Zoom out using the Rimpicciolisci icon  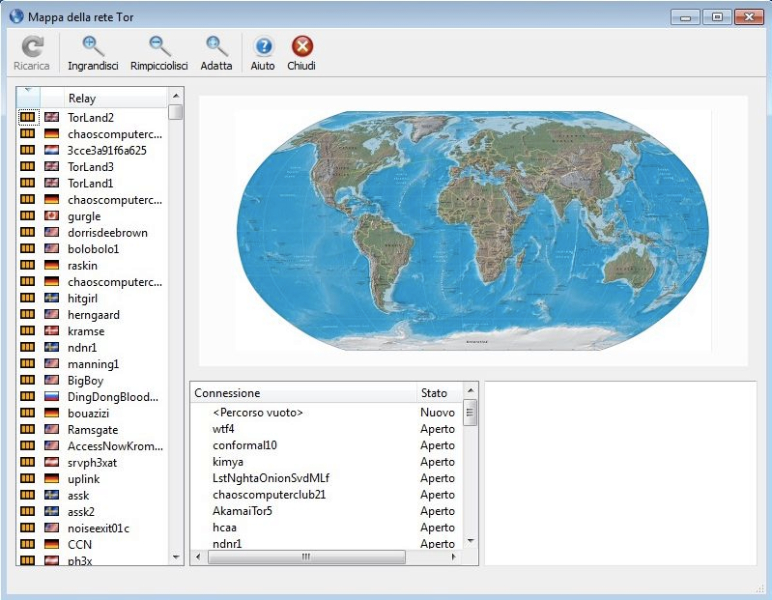(x=159, y=46)
